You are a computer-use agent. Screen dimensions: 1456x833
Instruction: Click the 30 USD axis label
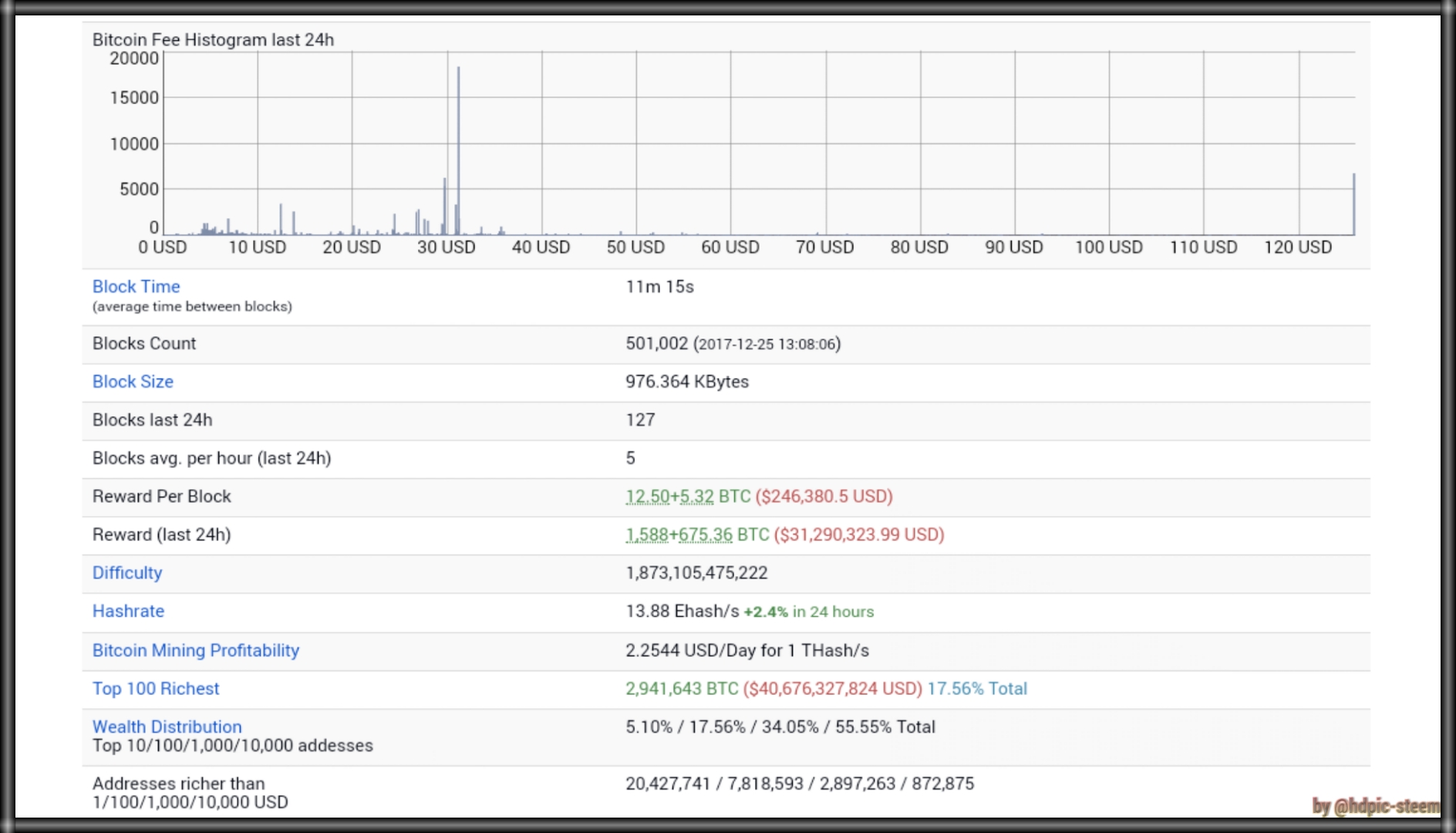[x=447, y=247]
